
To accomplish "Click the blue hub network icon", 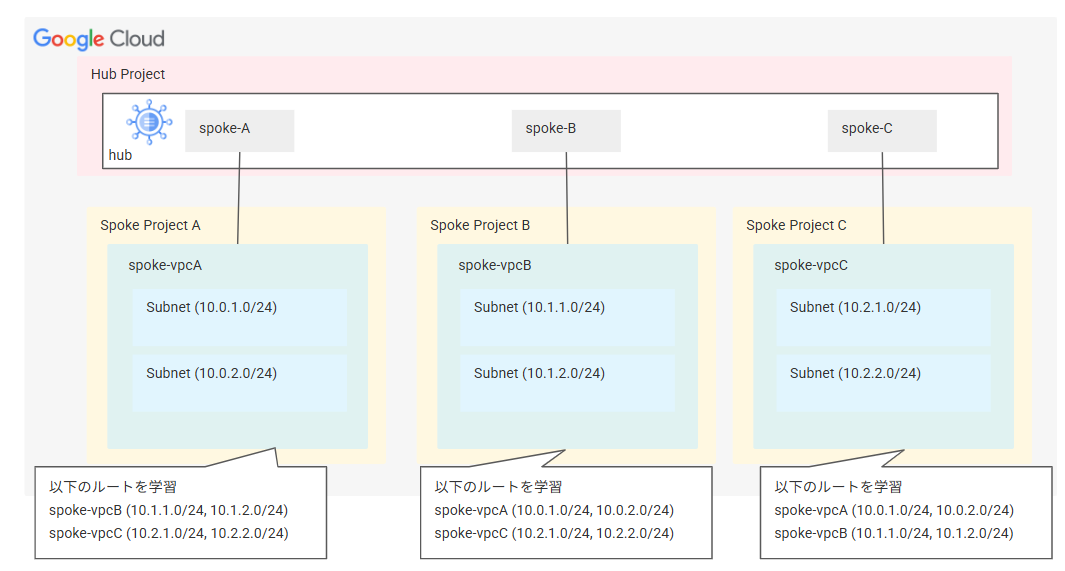I will coord(147,121).
